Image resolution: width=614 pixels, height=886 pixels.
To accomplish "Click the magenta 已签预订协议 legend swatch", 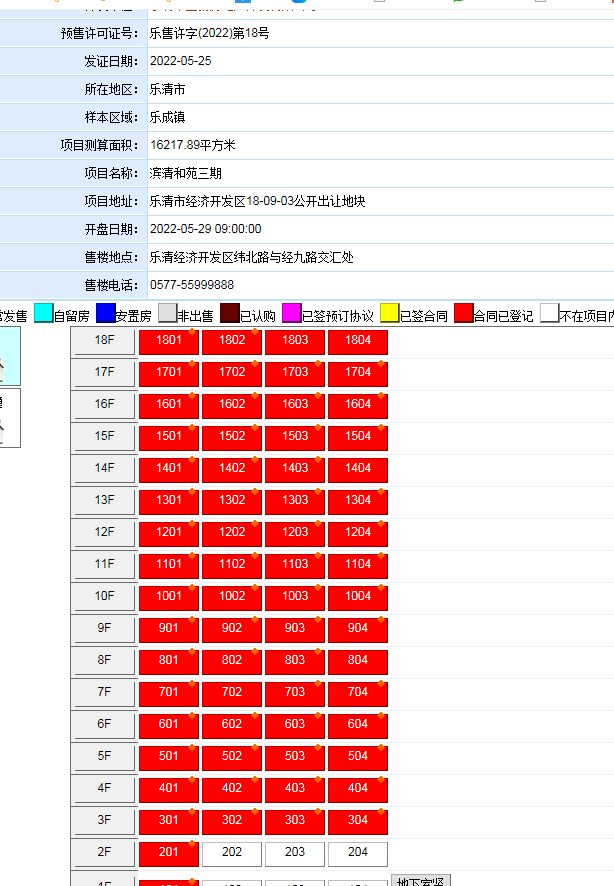I will click(292, 313).
